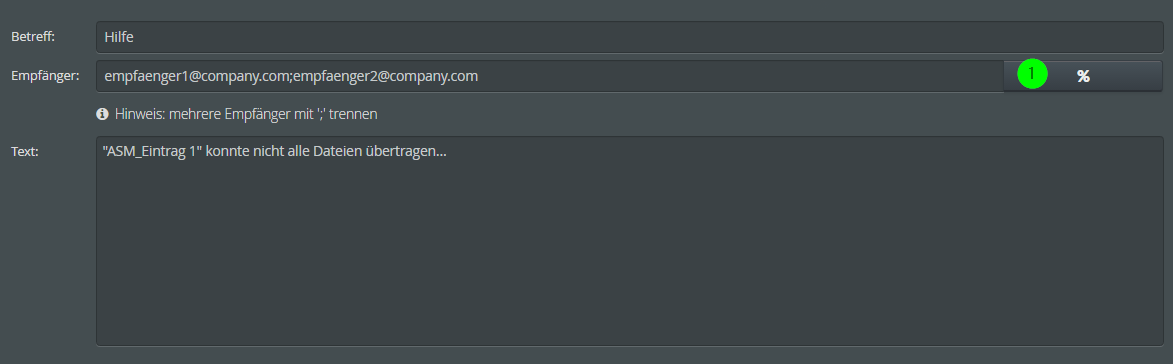
Task: Click the word Hilfe in Betreff
Action: 119,37
